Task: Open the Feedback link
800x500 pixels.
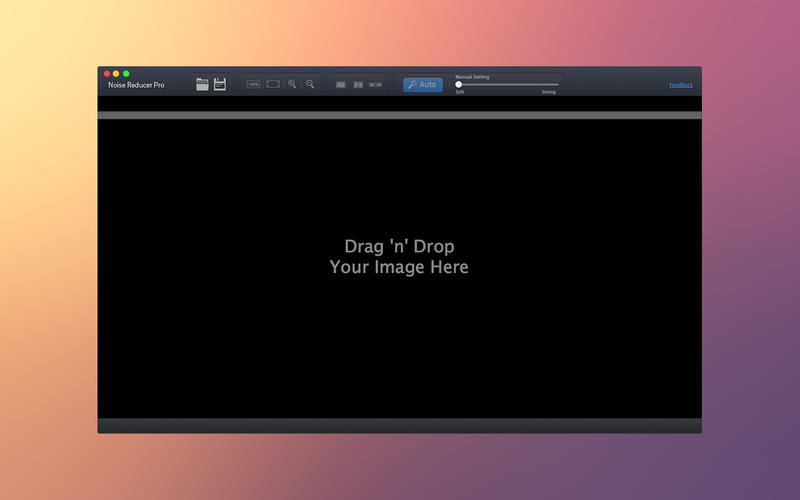Action: [x=681, y=85]
